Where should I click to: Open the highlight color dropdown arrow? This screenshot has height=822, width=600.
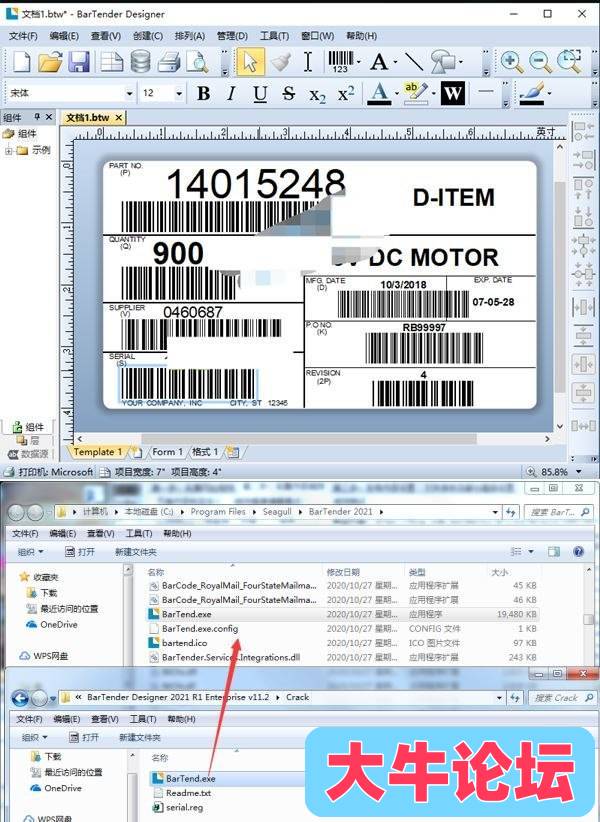[x=433, y=94]
